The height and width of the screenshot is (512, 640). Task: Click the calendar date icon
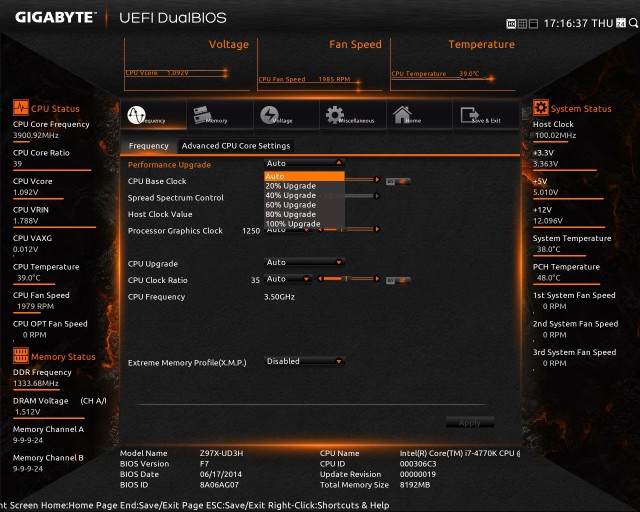coord(621,23)
